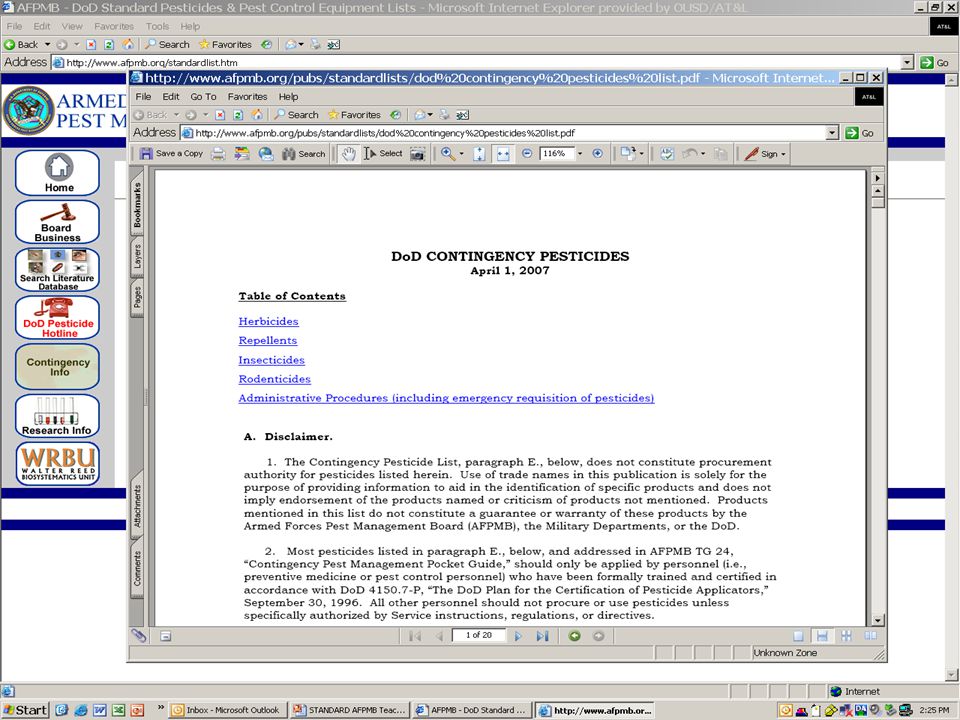Viewport: 960px width, 720px height.
Task: Click the zoom percentage field
Action: pyautogui.click(x=557, y=154)
